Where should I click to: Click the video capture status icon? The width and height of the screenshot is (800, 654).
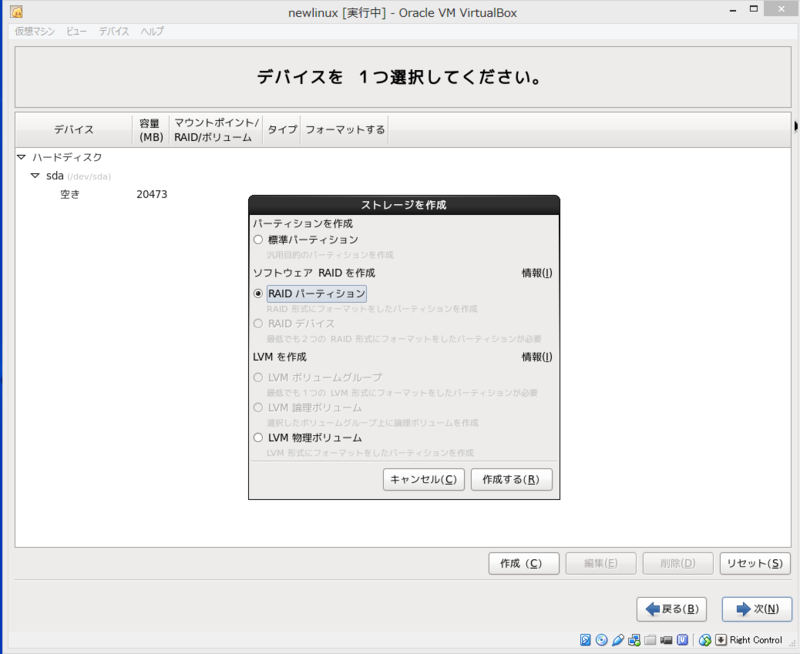(x=666, y=640)
